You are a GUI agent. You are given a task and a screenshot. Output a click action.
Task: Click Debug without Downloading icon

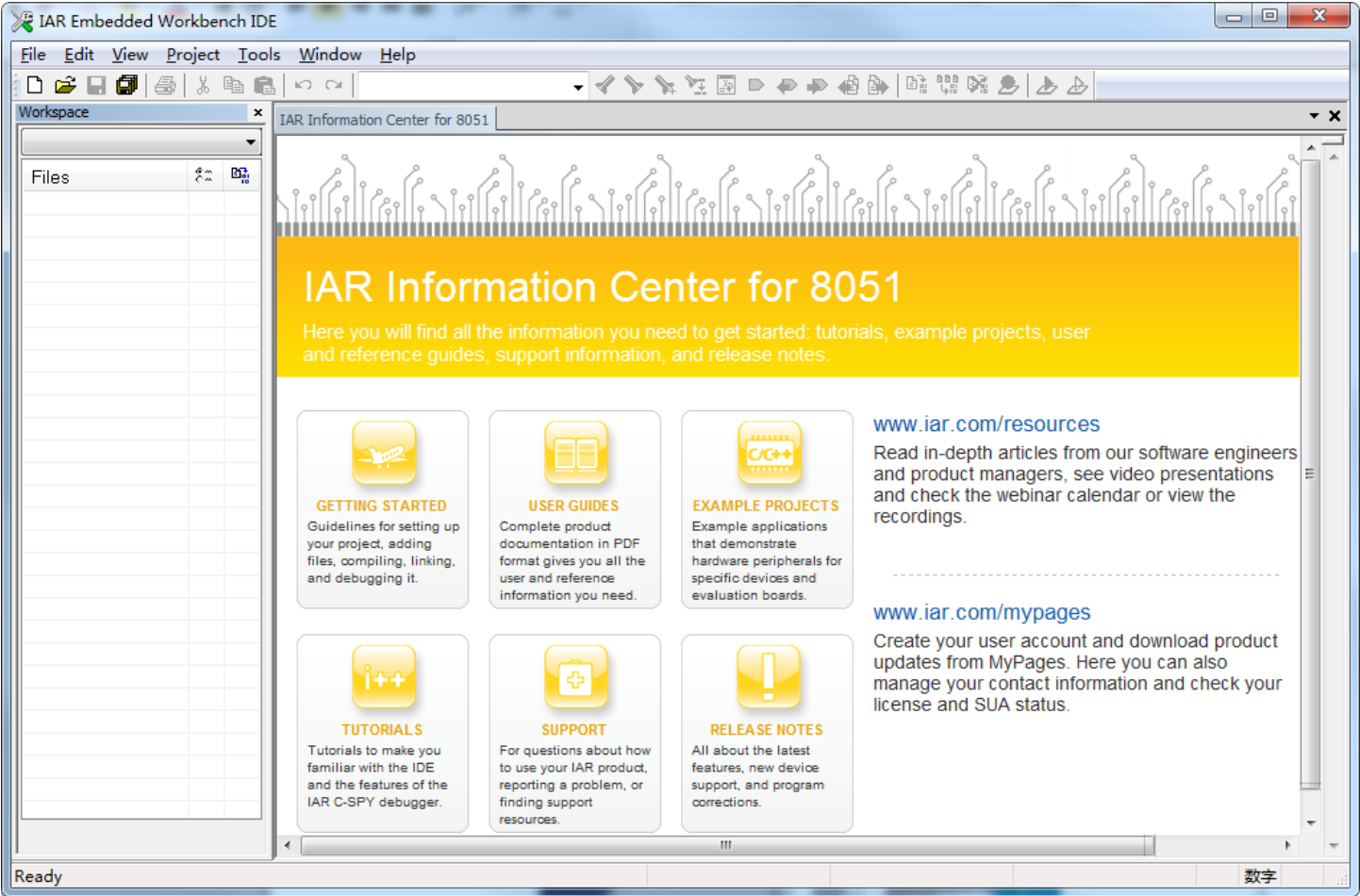(1077, 86)
